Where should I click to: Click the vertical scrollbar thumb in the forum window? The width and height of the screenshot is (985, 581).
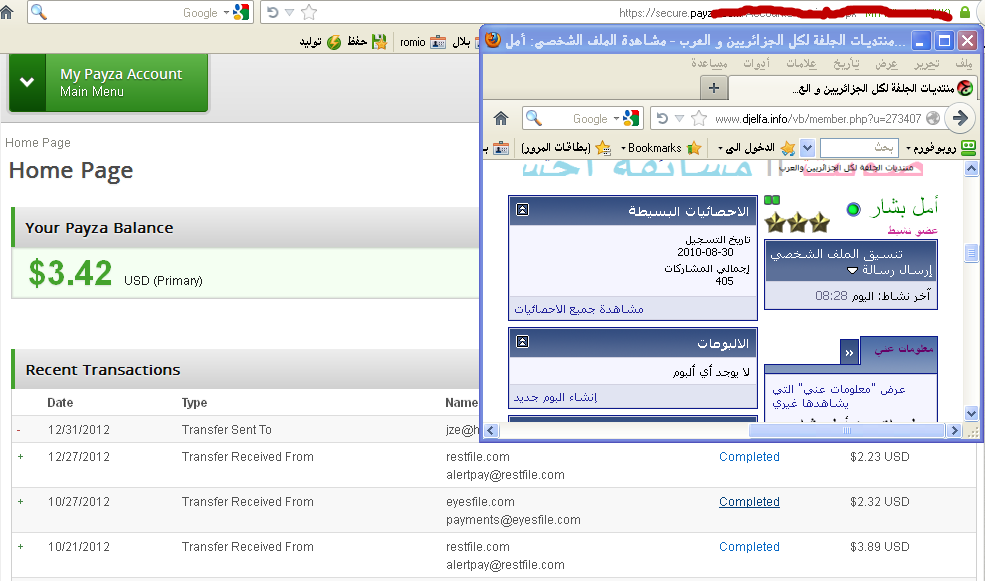point(971,253)
